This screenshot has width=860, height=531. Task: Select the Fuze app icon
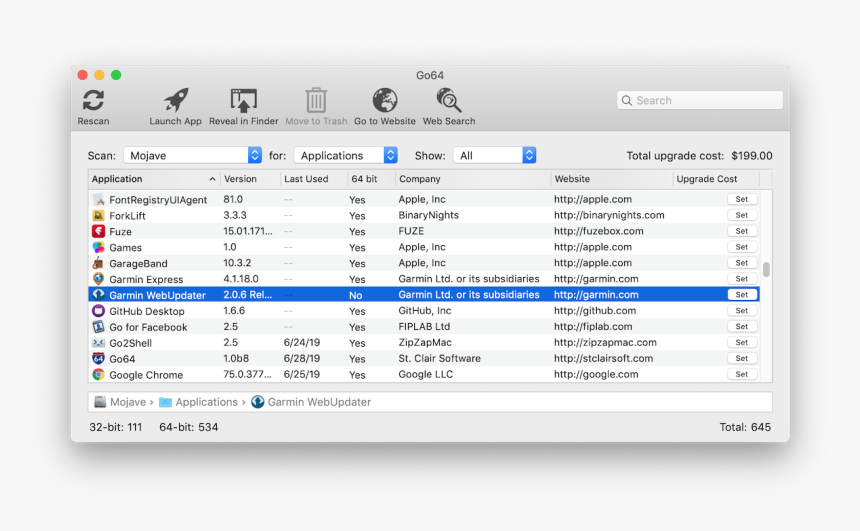(98, 231)
